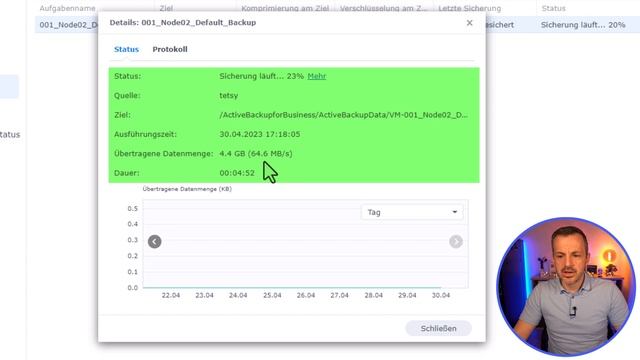Screen dimensions: 640x360
Task: Switch to the Protokoll tab
Action: (x=170, y=49)
